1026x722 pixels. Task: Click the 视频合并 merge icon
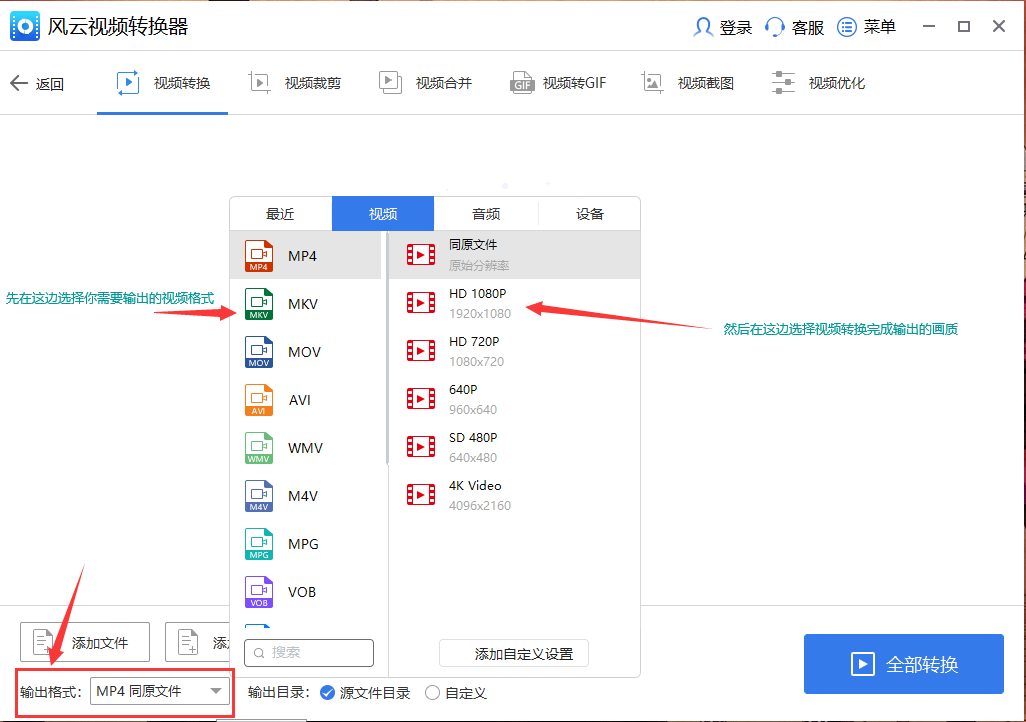click(390, 83)
